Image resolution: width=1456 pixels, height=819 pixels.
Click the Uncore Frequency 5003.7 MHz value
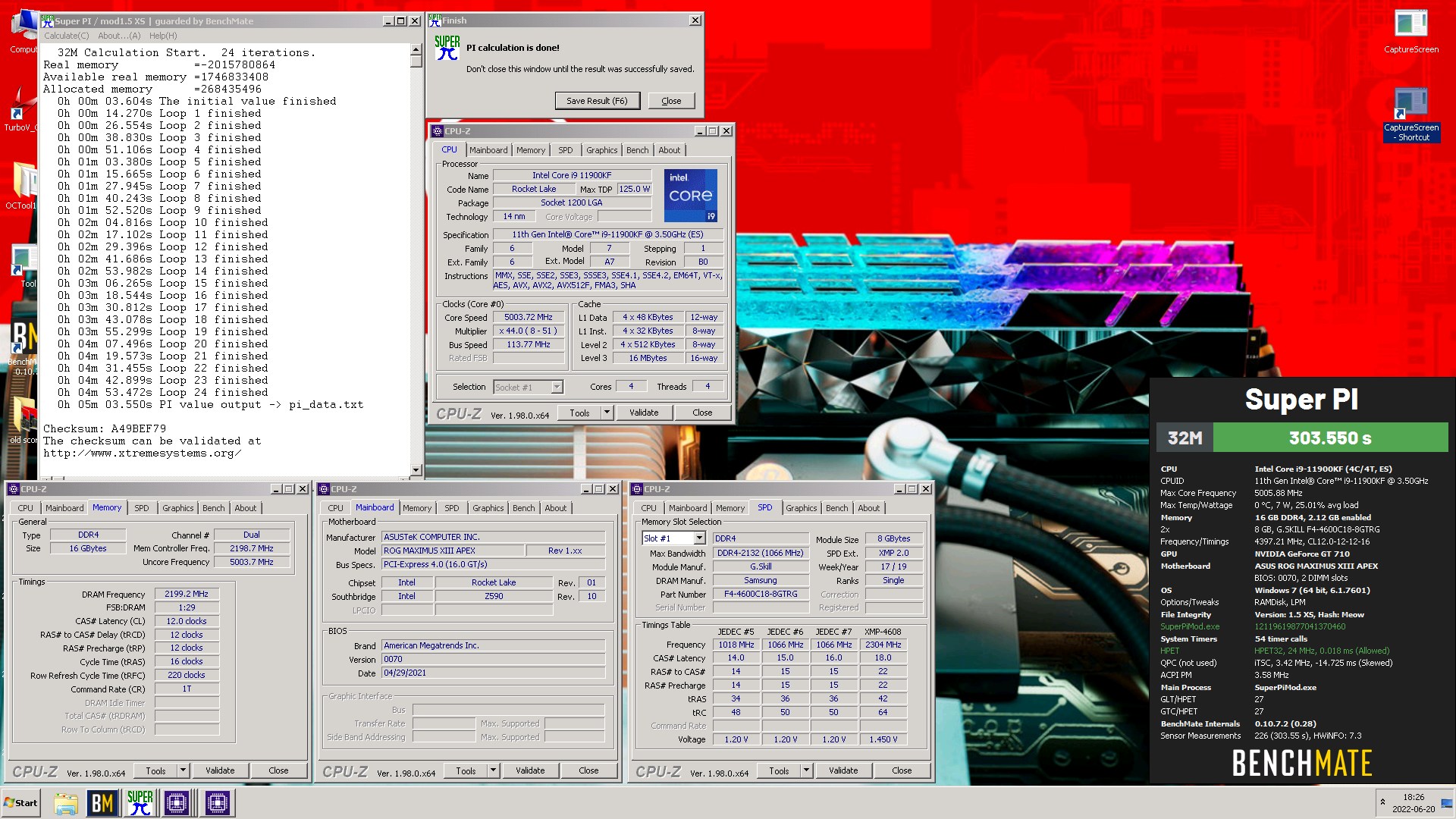coord(252,562)
